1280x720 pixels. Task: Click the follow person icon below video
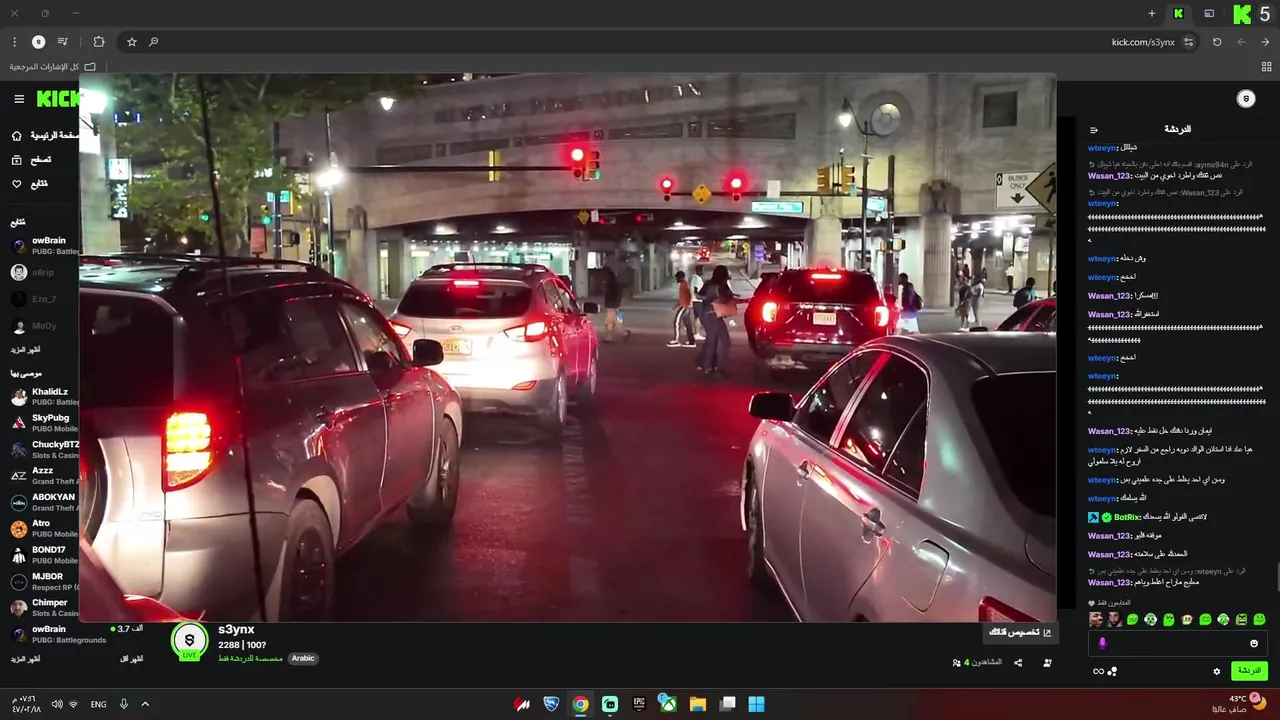(x=1047, y=663)
